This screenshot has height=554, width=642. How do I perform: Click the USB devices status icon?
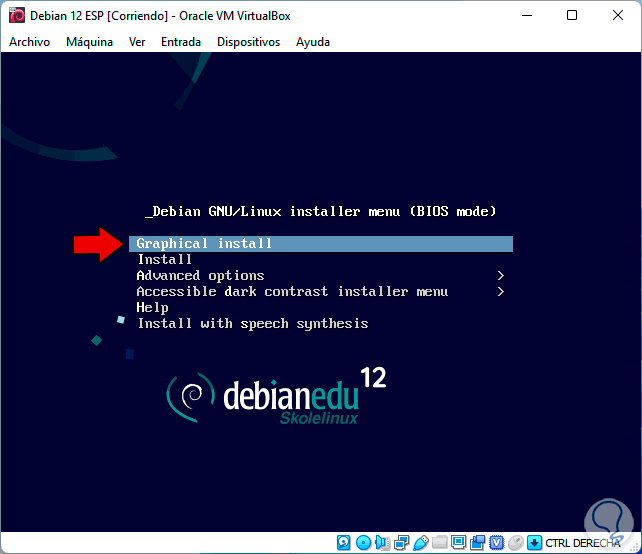(420, 543)
